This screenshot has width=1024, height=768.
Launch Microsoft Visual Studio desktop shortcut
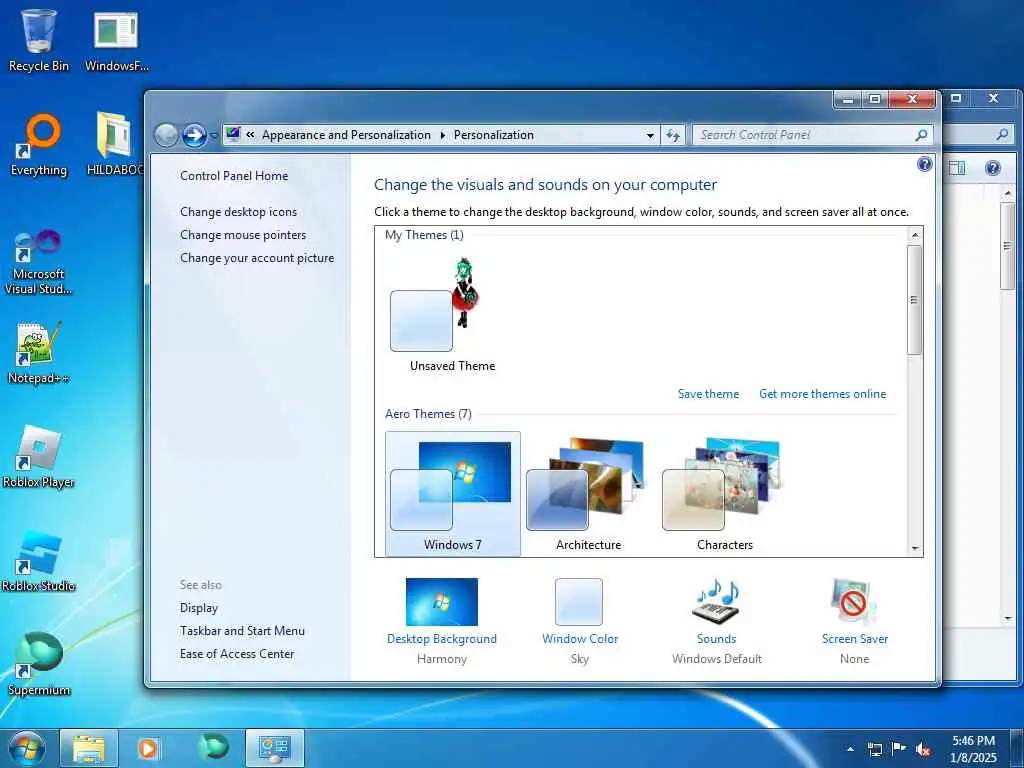click(x=39, y=262)
